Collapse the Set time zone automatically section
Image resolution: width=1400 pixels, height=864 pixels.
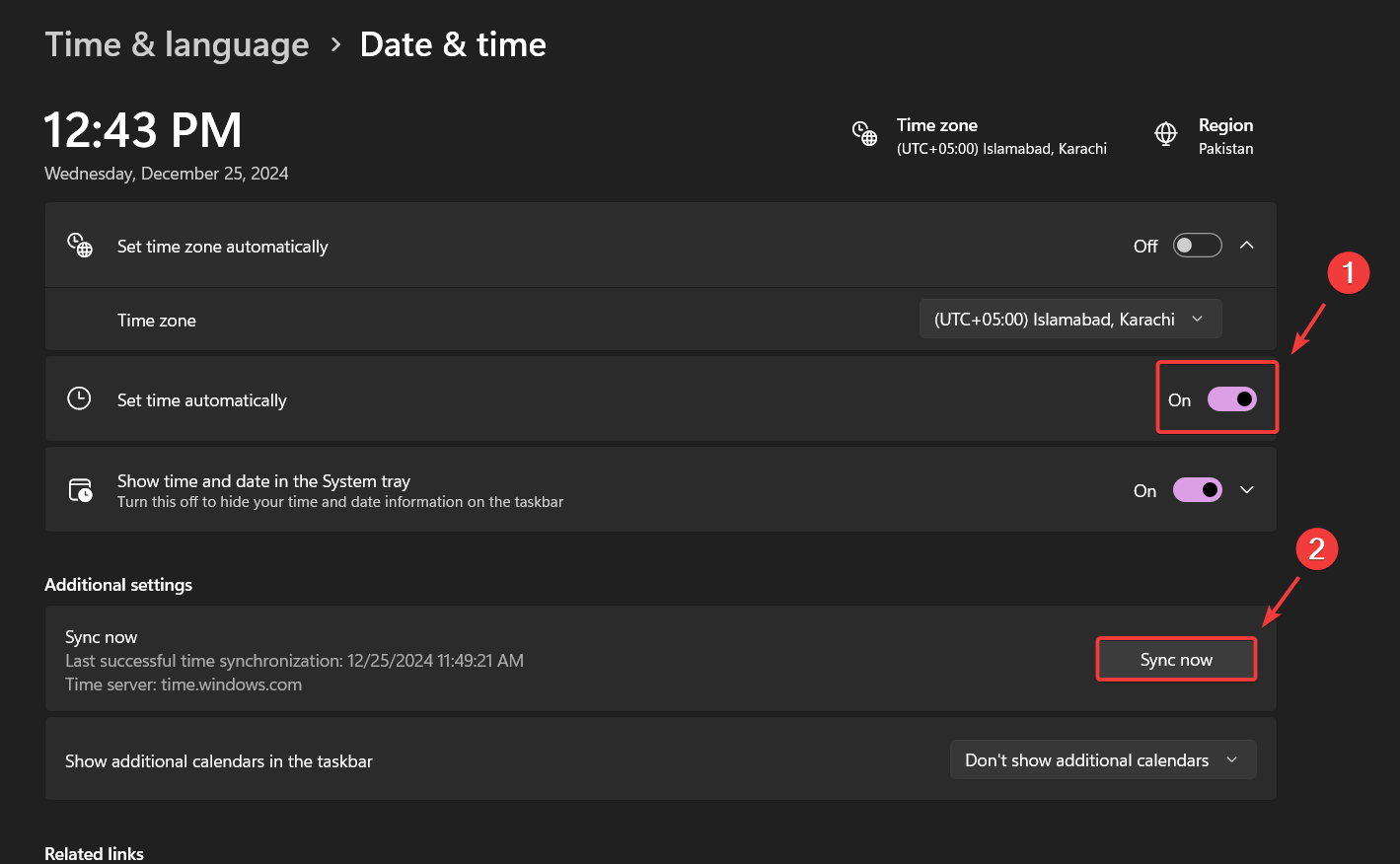[x=1247, y=246]
